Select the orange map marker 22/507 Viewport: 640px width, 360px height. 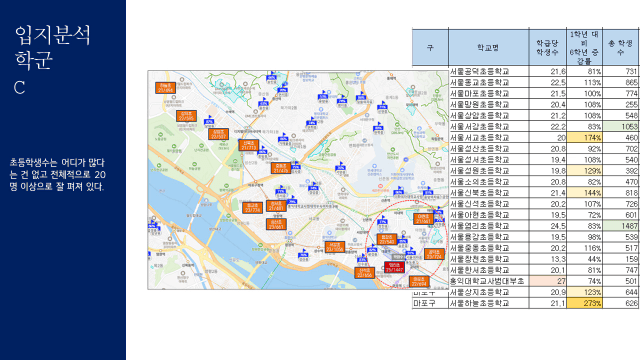[x=218, y=134]
